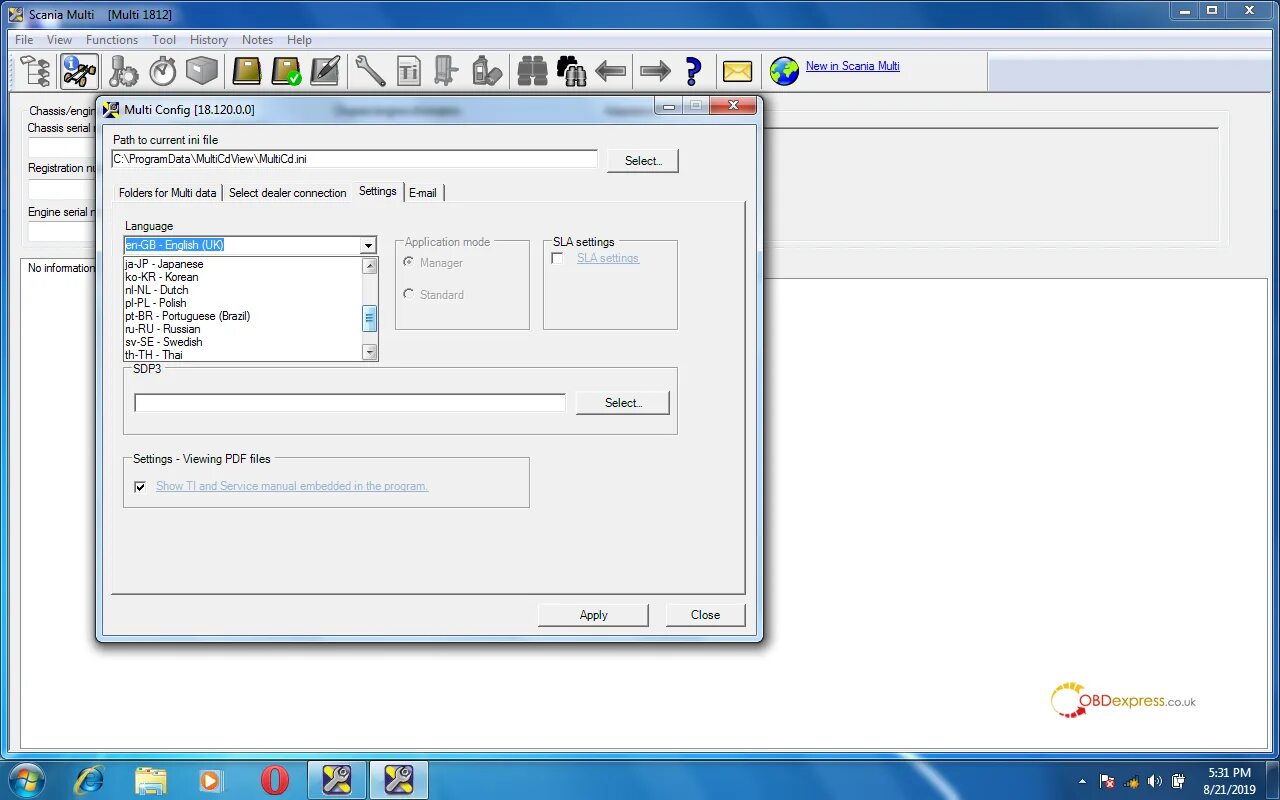Open the File menu
The image size is (1280, 800).
(x=24, y=40)
